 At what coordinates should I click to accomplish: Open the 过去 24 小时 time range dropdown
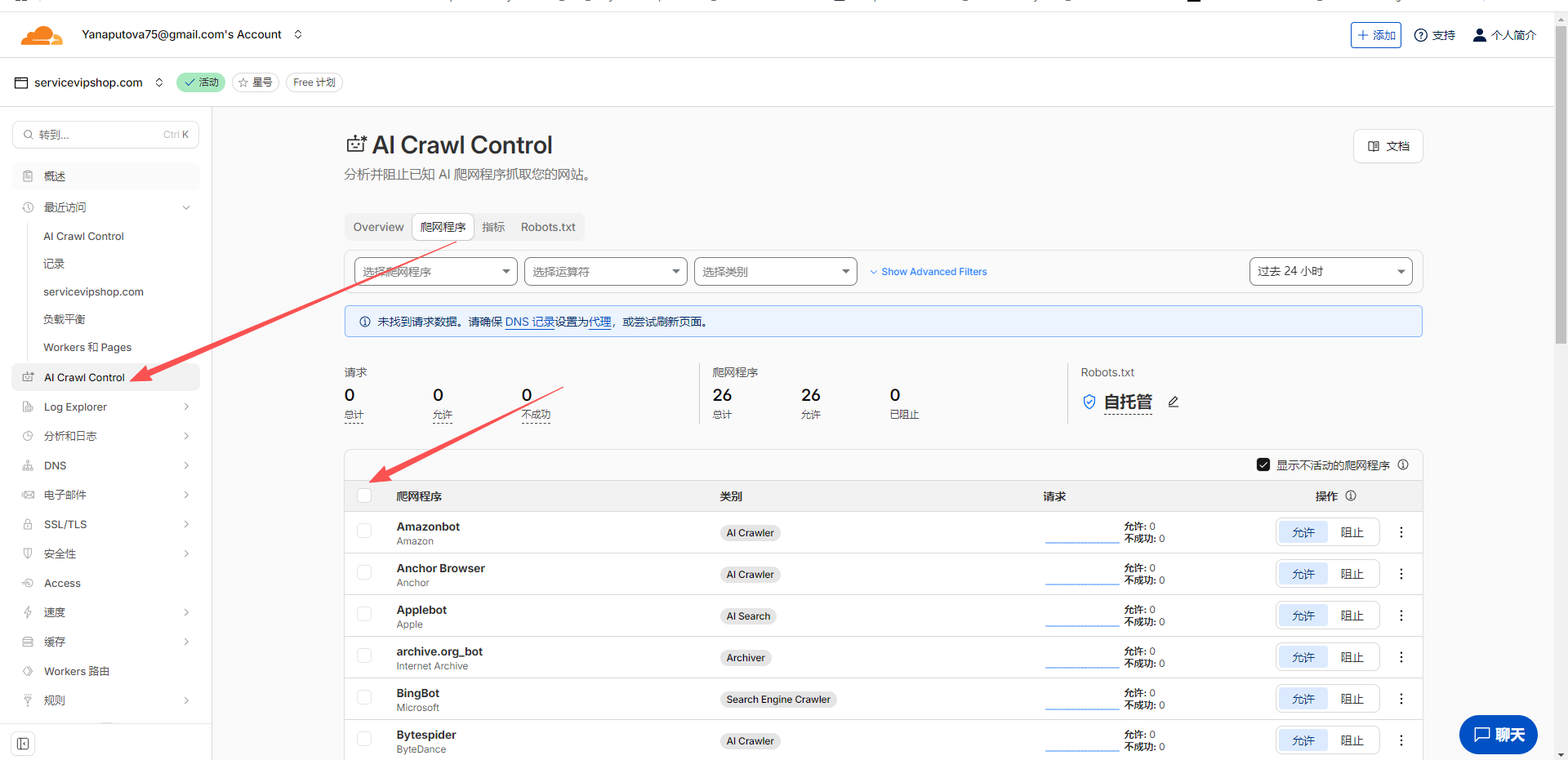coord(1330,271)
